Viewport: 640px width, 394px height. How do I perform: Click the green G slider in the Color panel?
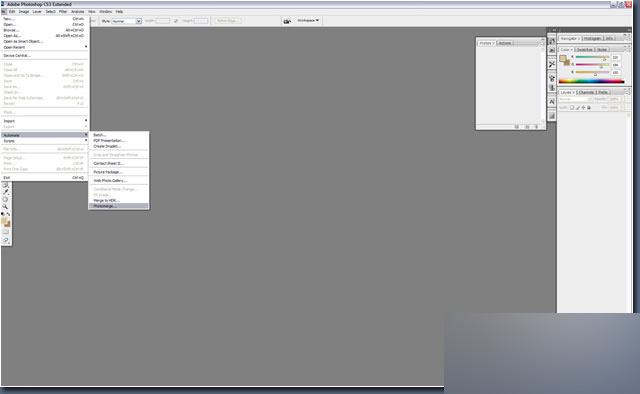592,65
